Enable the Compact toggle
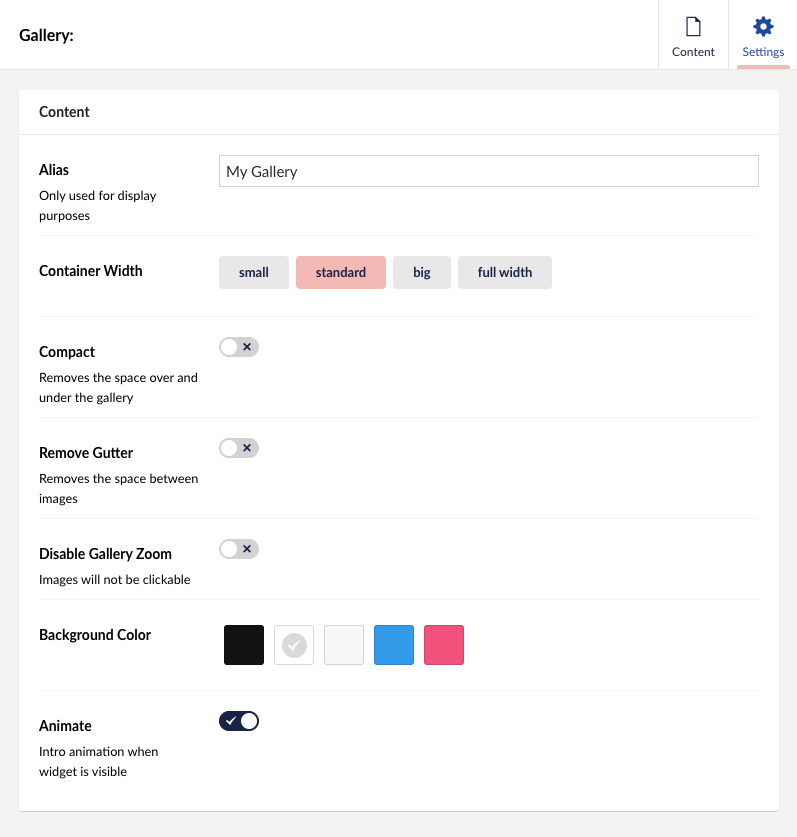The image size is (797, 837). pos(239,347)
